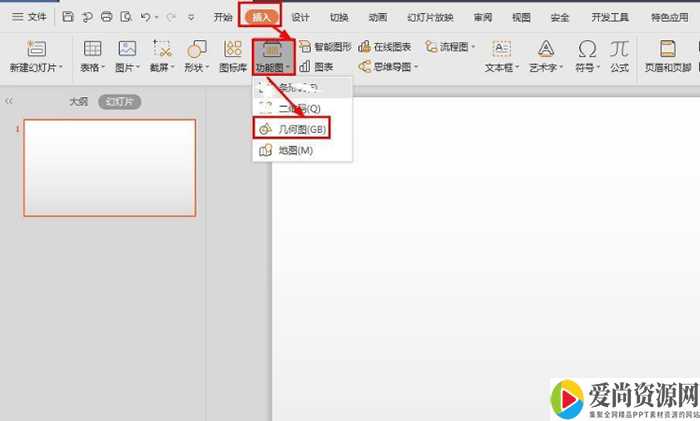Click the Print icon in quick access toolbar

point(106,17)
